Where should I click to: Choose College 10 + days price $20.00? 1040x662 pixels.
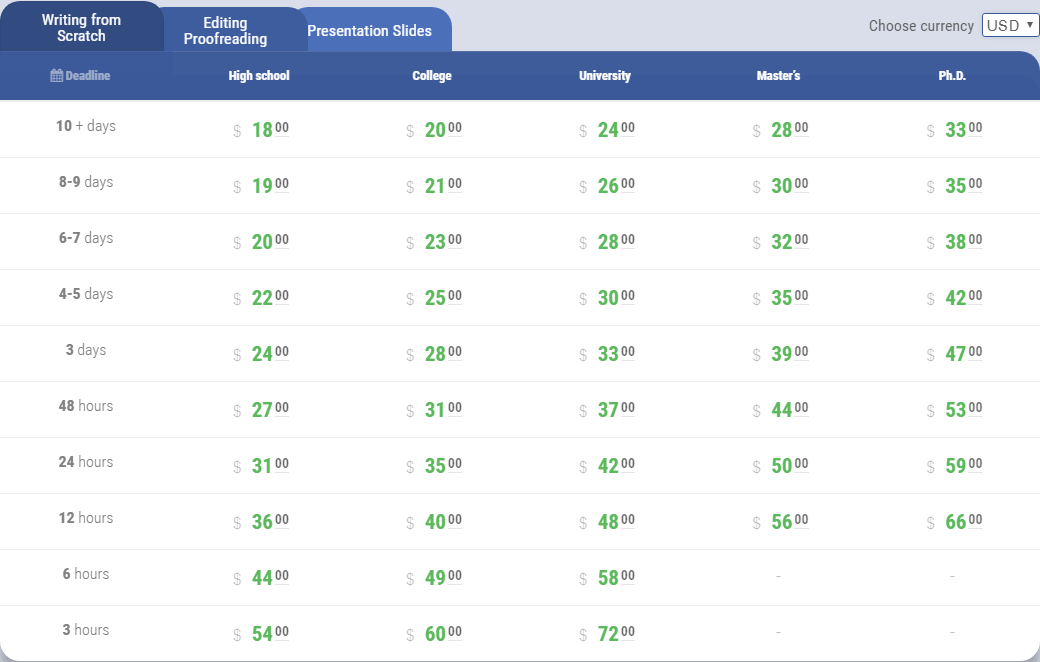[434, 129]
